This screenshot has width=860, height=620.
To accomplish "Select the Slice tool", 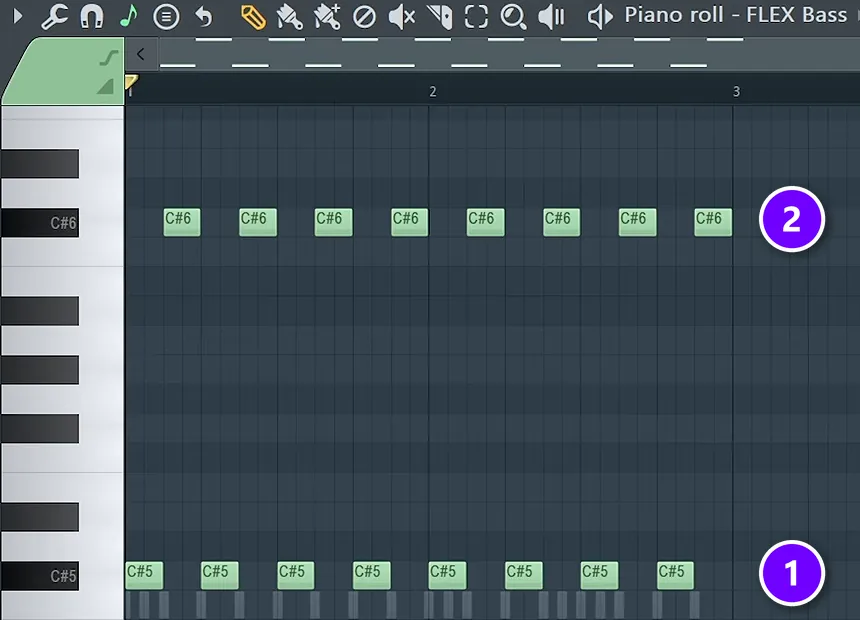I will point(439,17).
